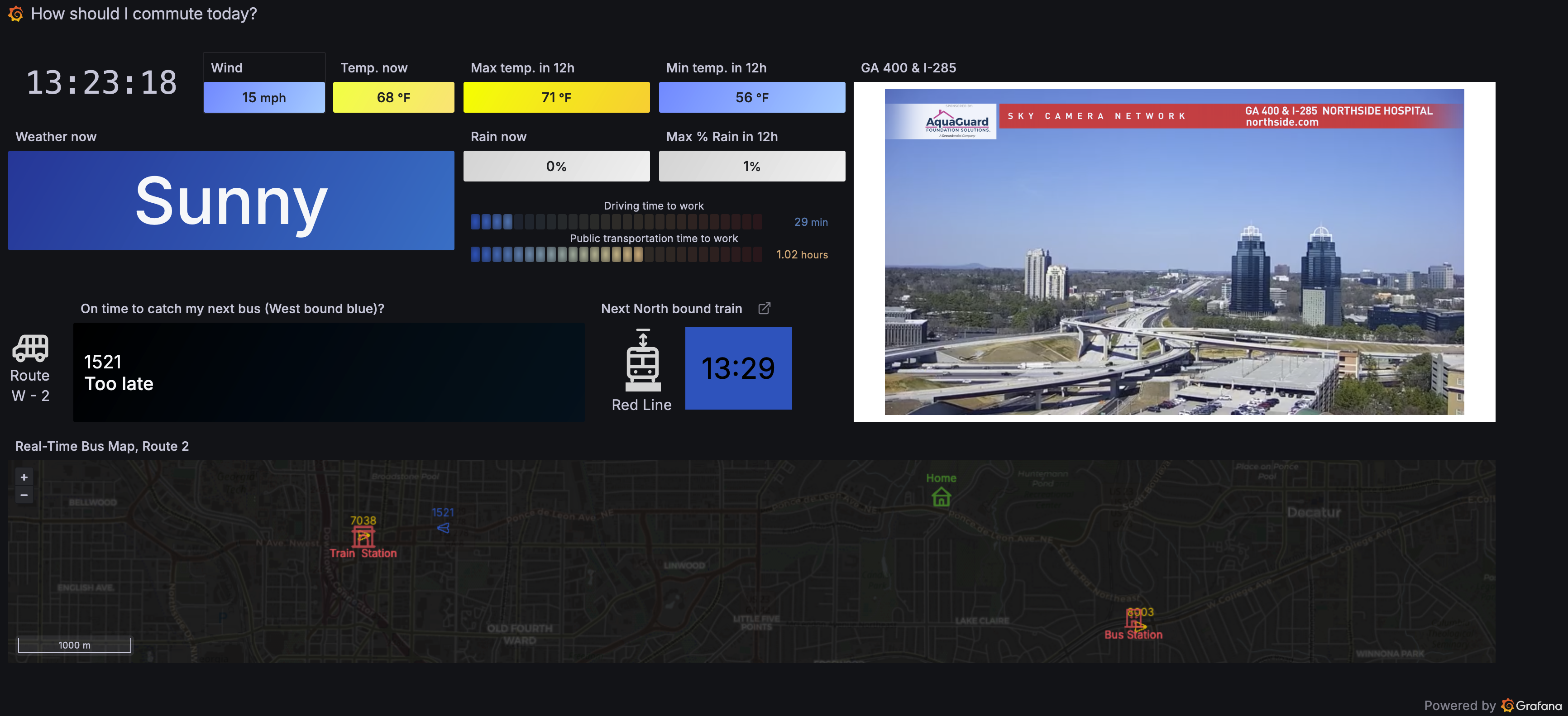
Task: Select the Train Station marker labeled 7038
Action: click(363, 536)
